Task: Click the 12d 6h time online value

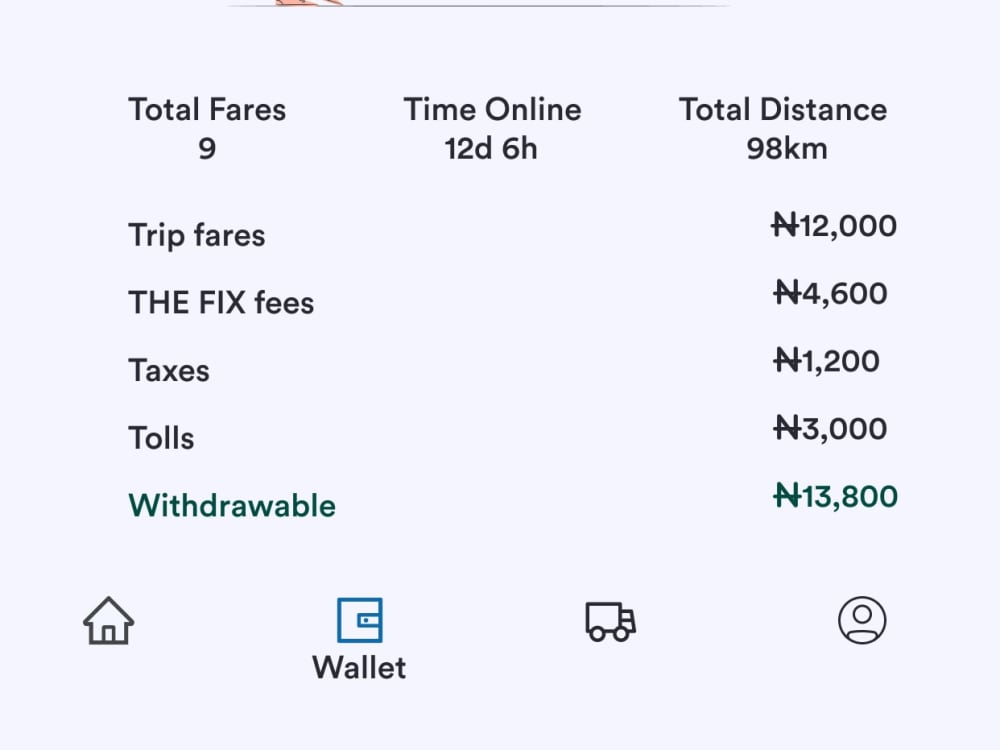Action: point(491,149)
